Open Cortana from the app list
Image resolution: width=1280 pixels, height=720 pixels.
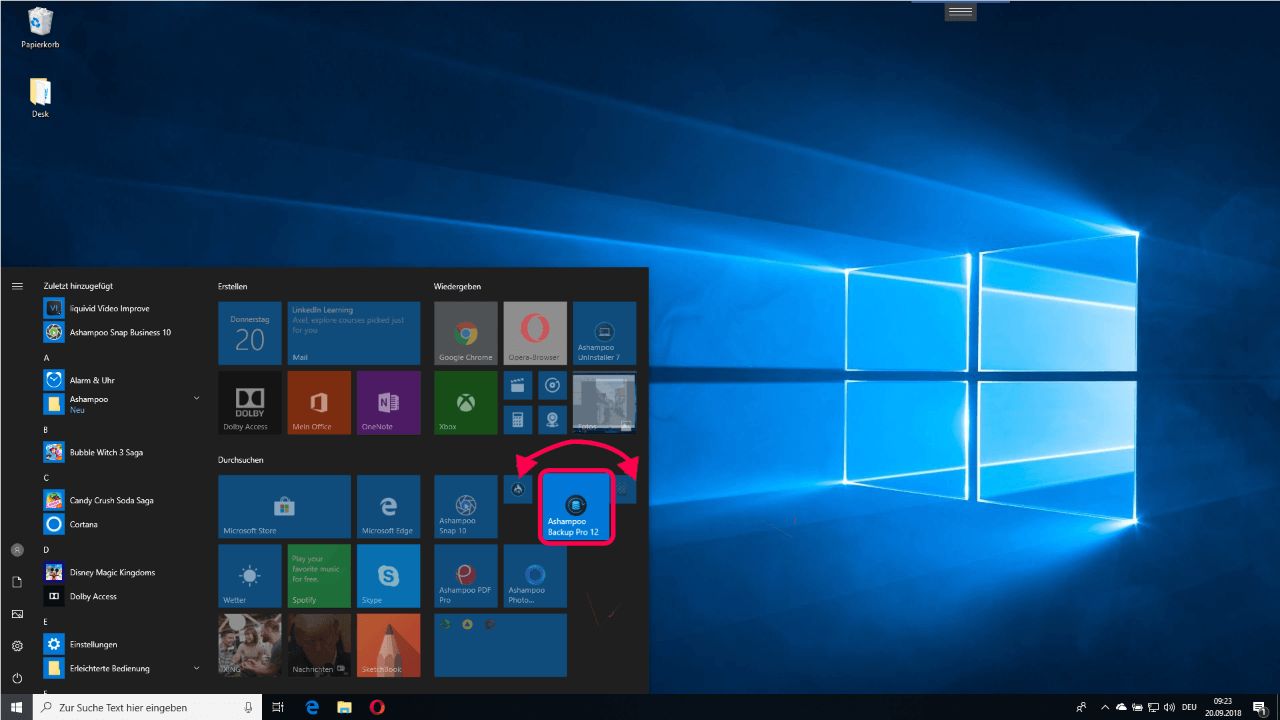123,524
